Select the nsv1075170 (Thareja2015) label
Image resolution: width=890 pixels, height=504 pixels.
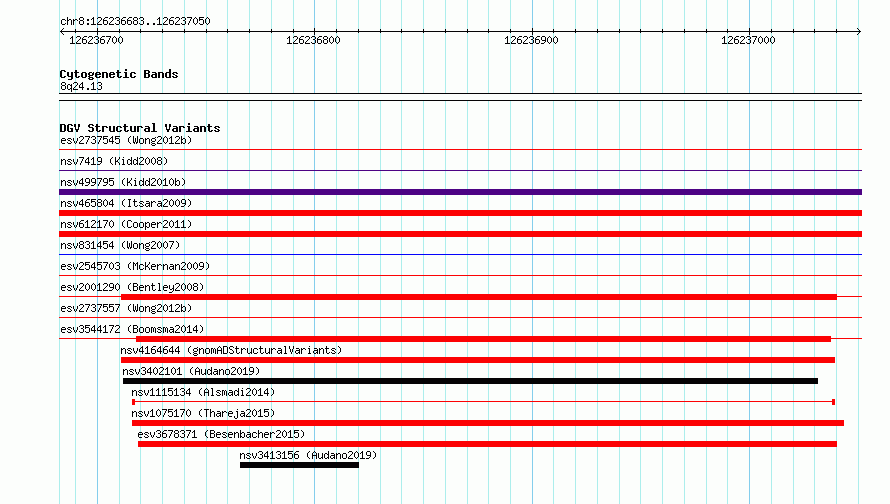[x=203, y=413]
